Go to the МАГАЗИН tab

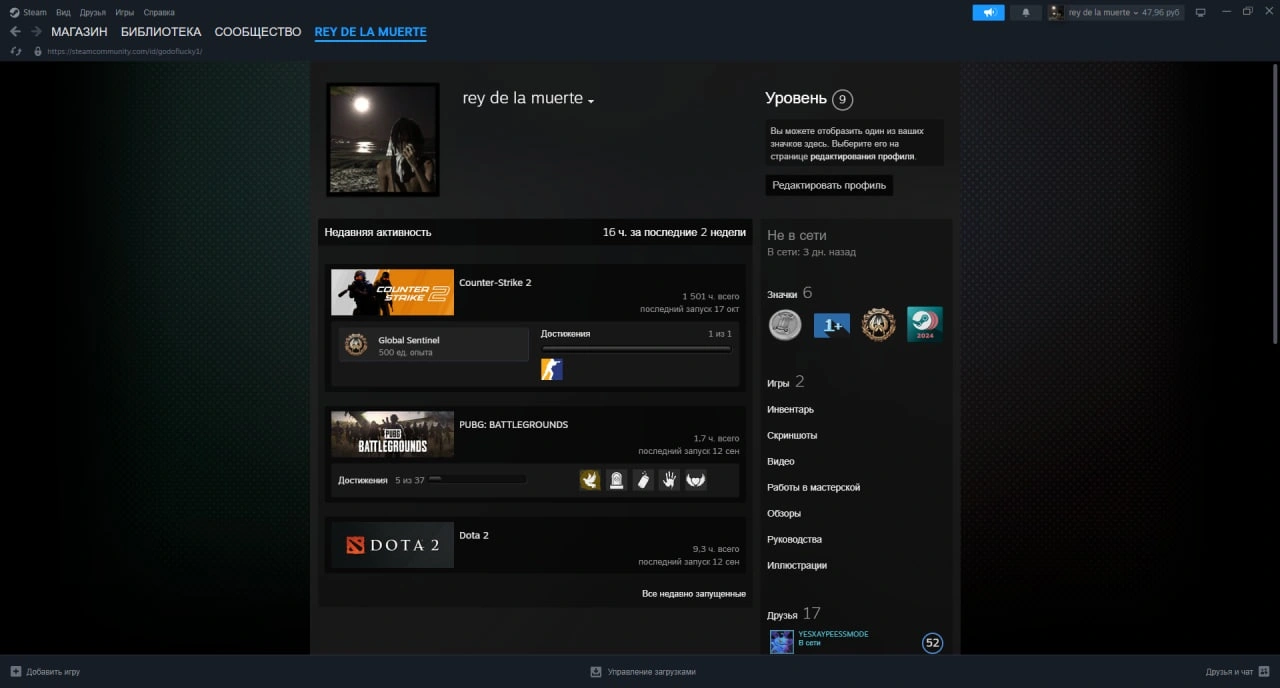tap(79, 32)
